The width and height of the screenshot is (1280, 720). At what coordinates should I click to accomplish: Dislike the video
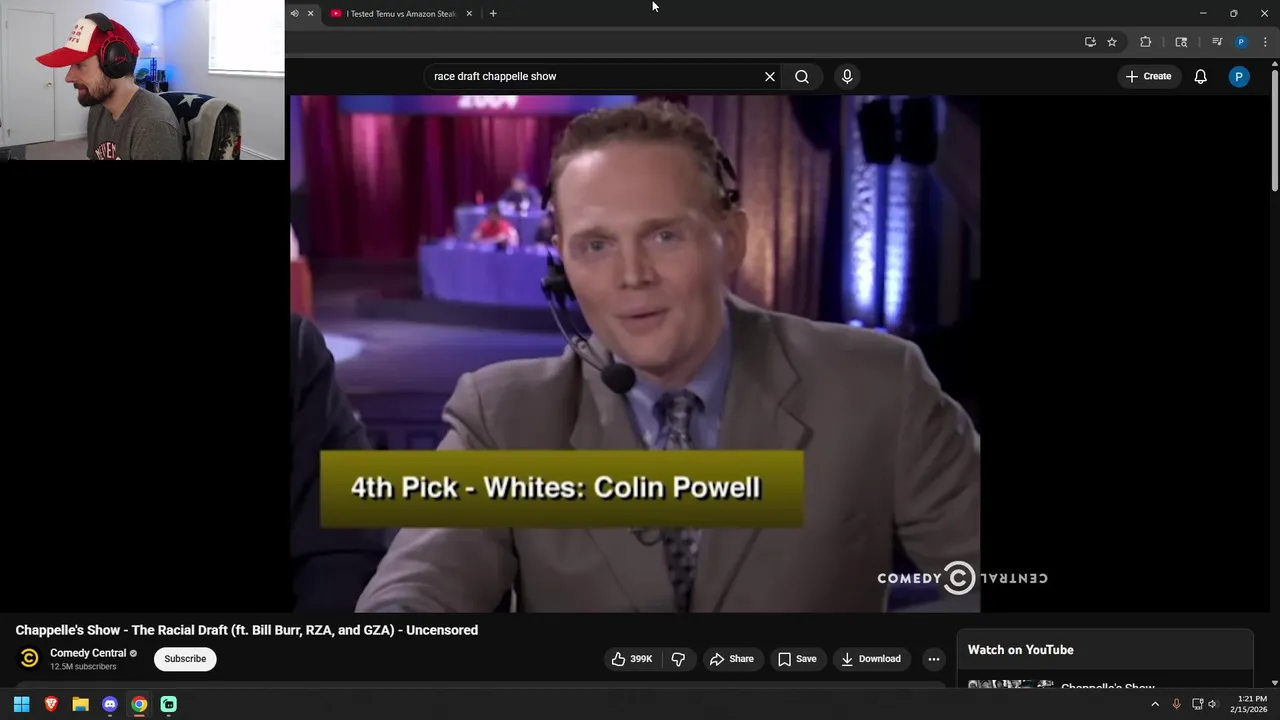pos(678,659)
